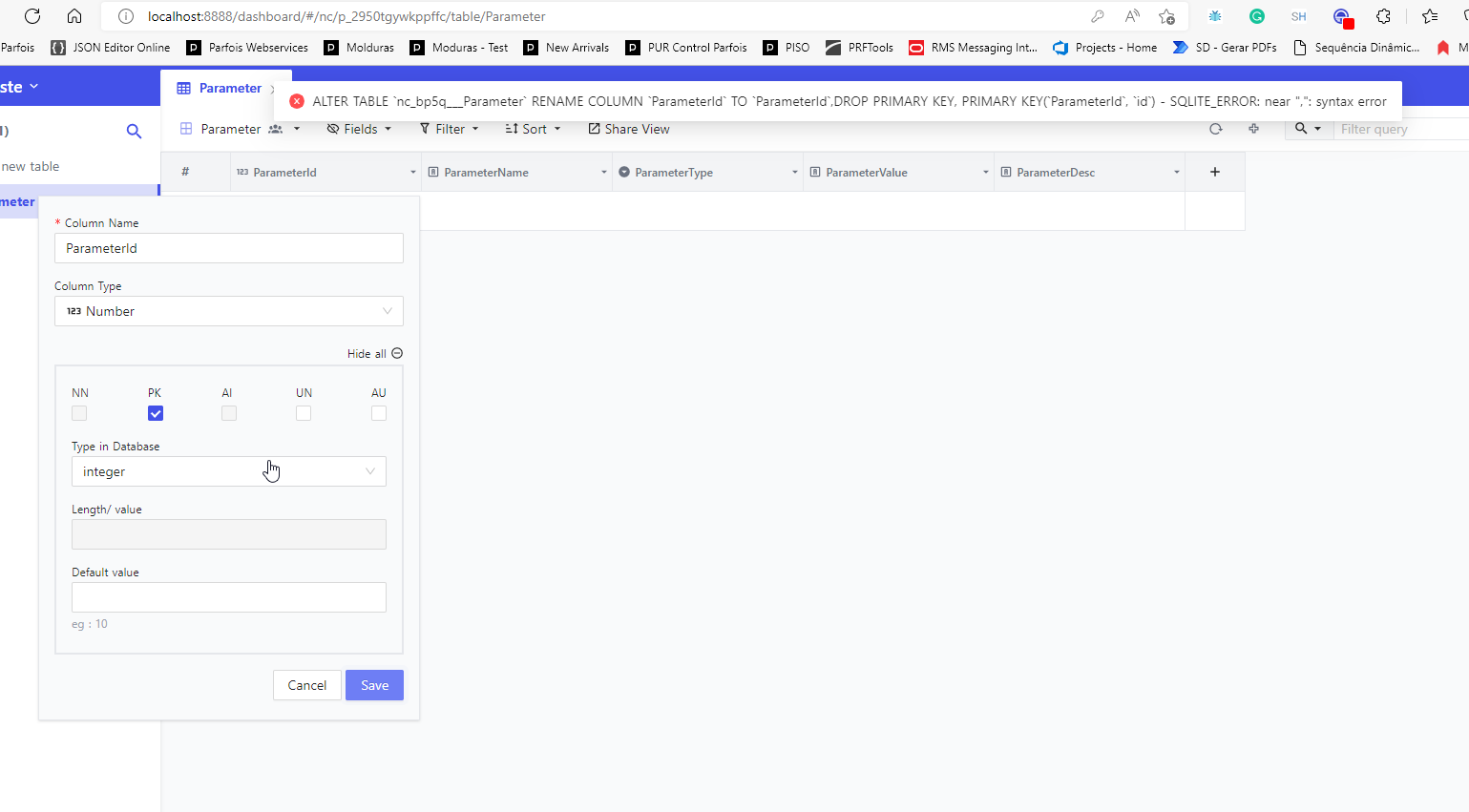1469x812 pixels.
Task: Open the search options in the toolbar
Action: (x=1308, y=128)
